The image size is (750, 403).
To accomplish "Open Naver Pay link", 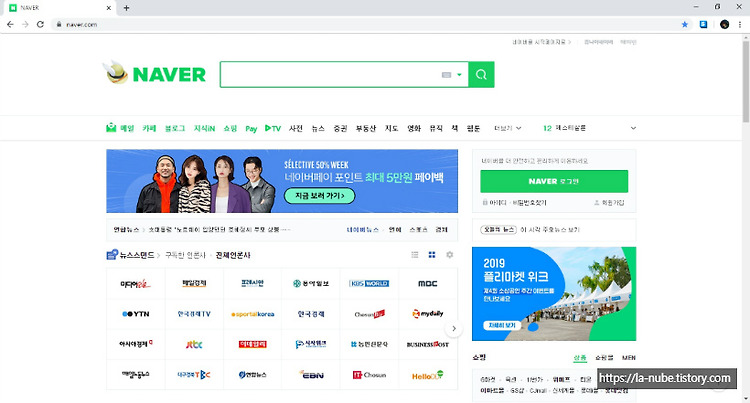I will click(x=251, y=129).
